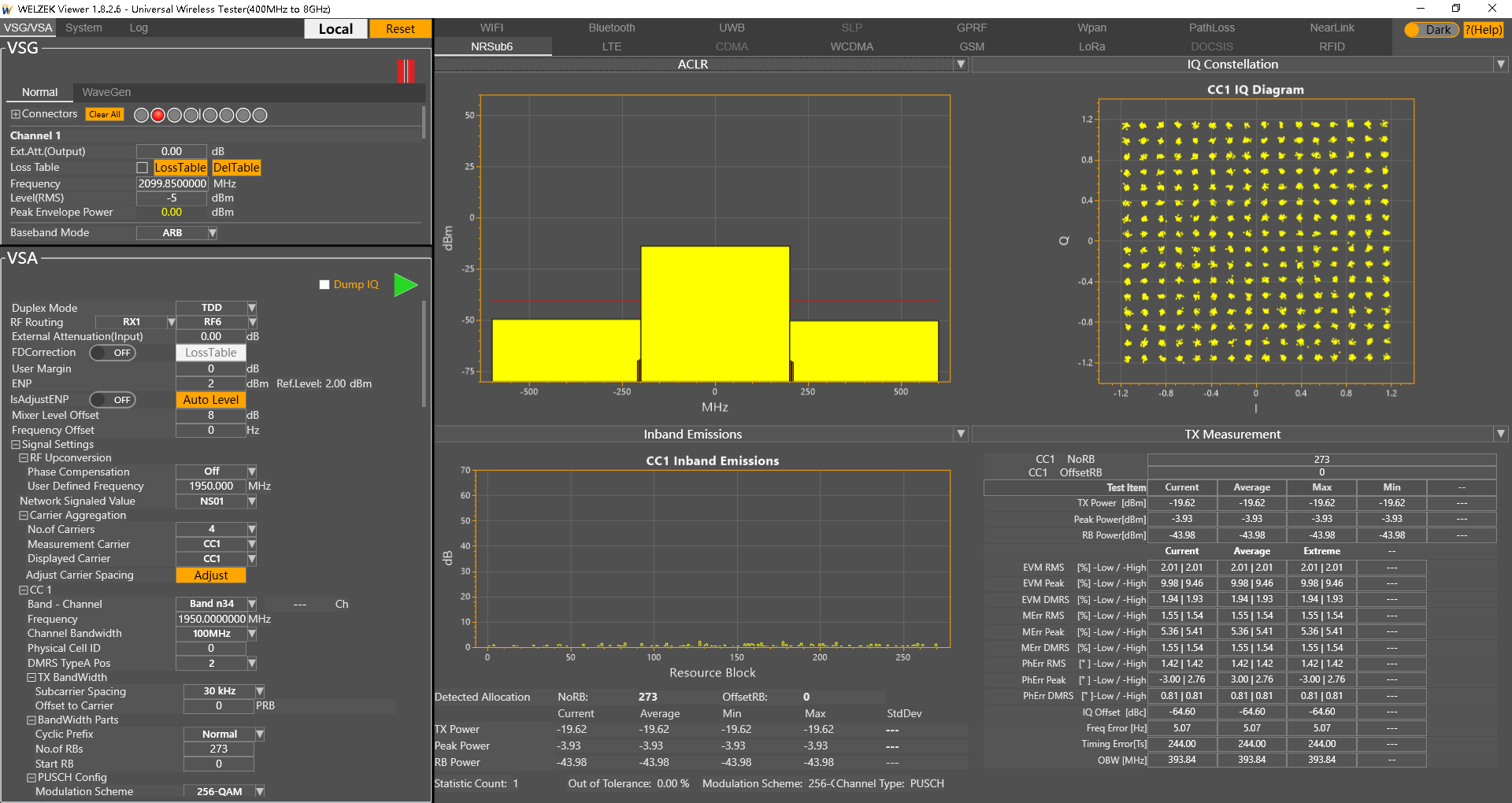This screenshot has width=1512, height=803.
Task: Click the DelTable button
Action: coord(236,168)
